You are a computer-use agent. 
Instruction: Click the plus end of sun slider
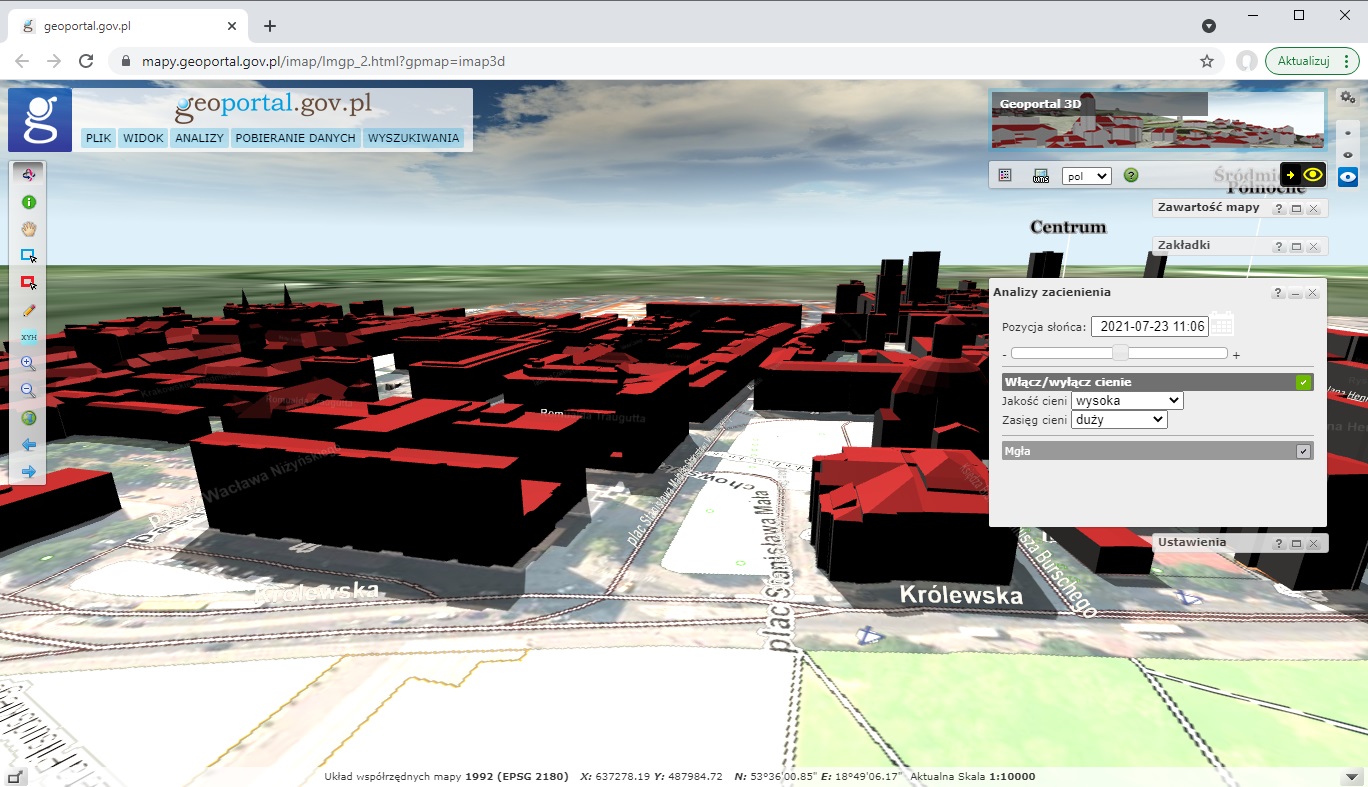1236,355
